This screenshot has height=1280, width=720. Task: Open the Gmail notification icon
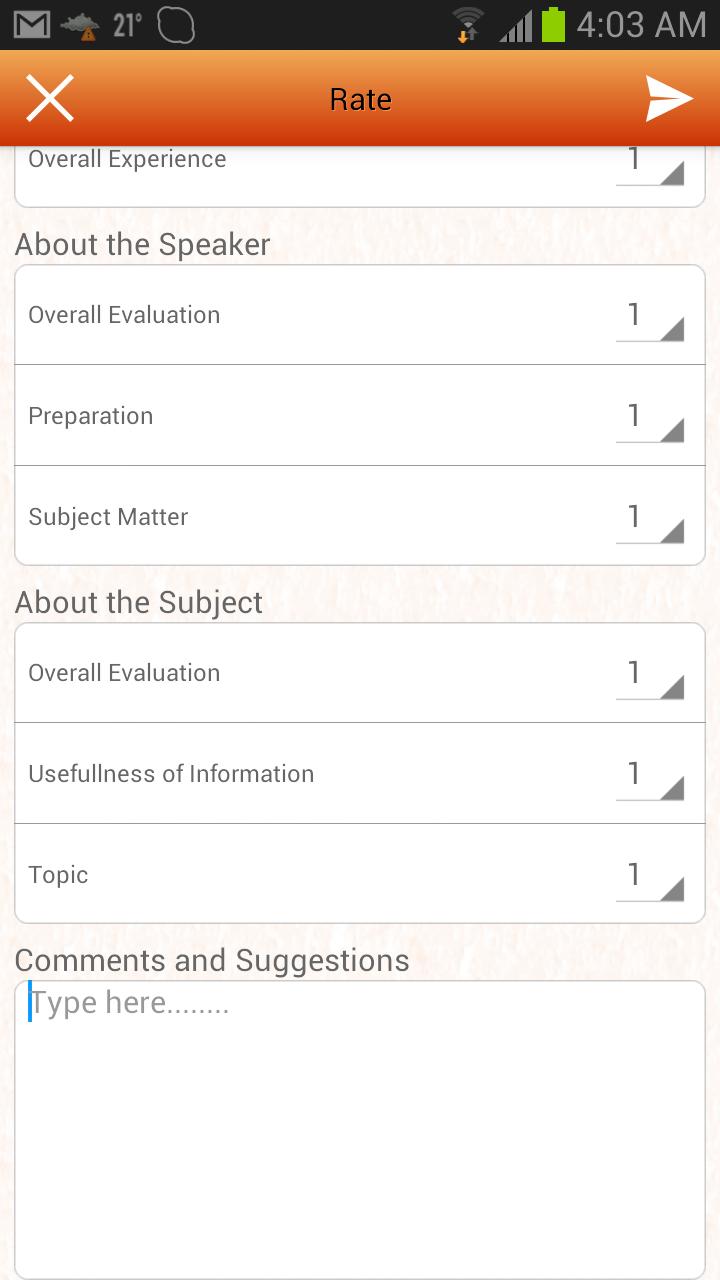click(32, 25)
